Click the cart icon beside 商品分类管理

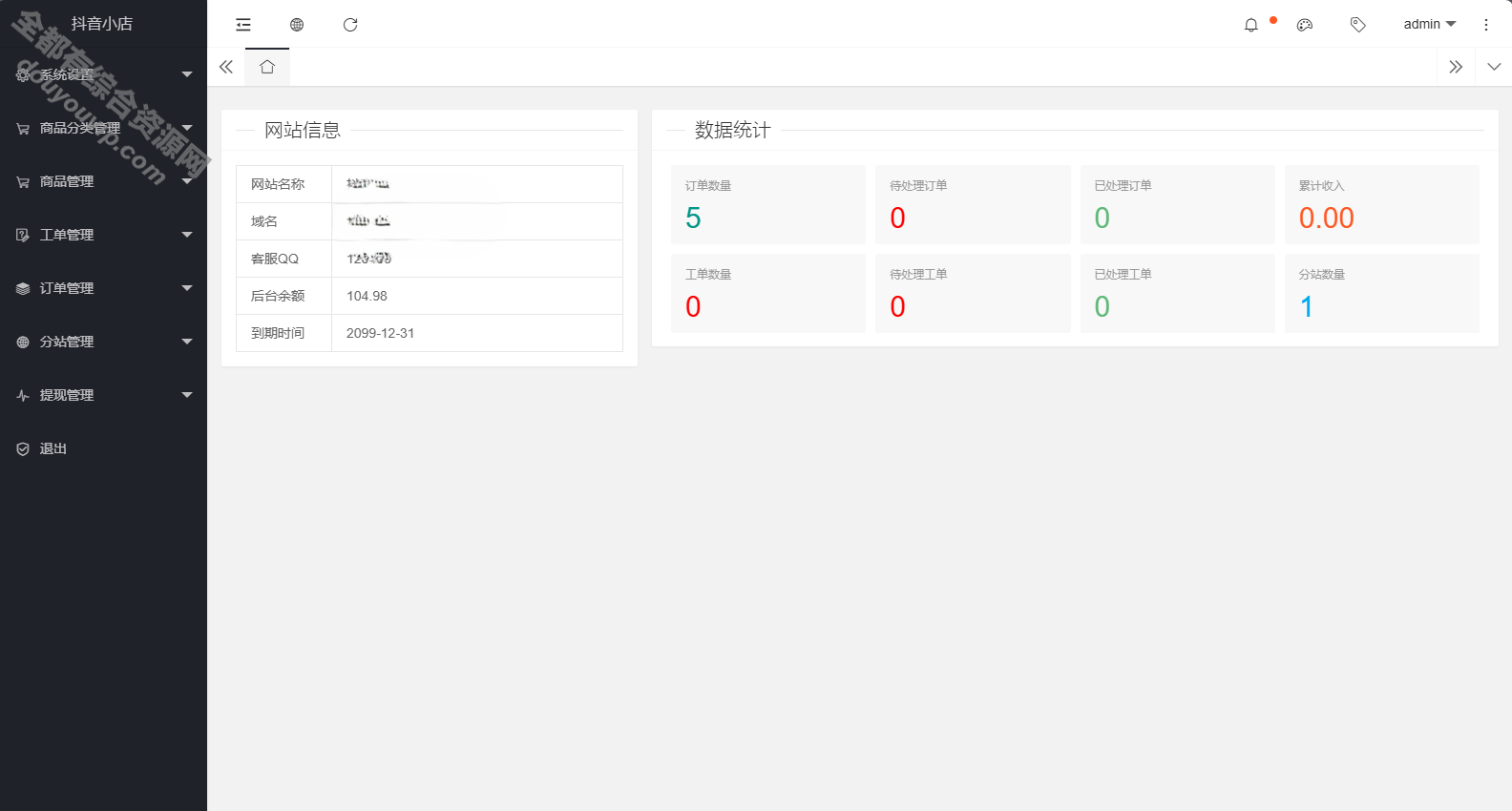click(x=23, y=128)
